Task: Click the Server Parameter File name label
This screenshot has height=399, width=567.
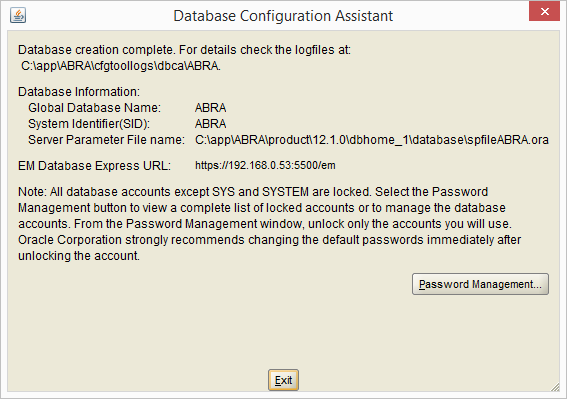Action: [x=106, y=140]
